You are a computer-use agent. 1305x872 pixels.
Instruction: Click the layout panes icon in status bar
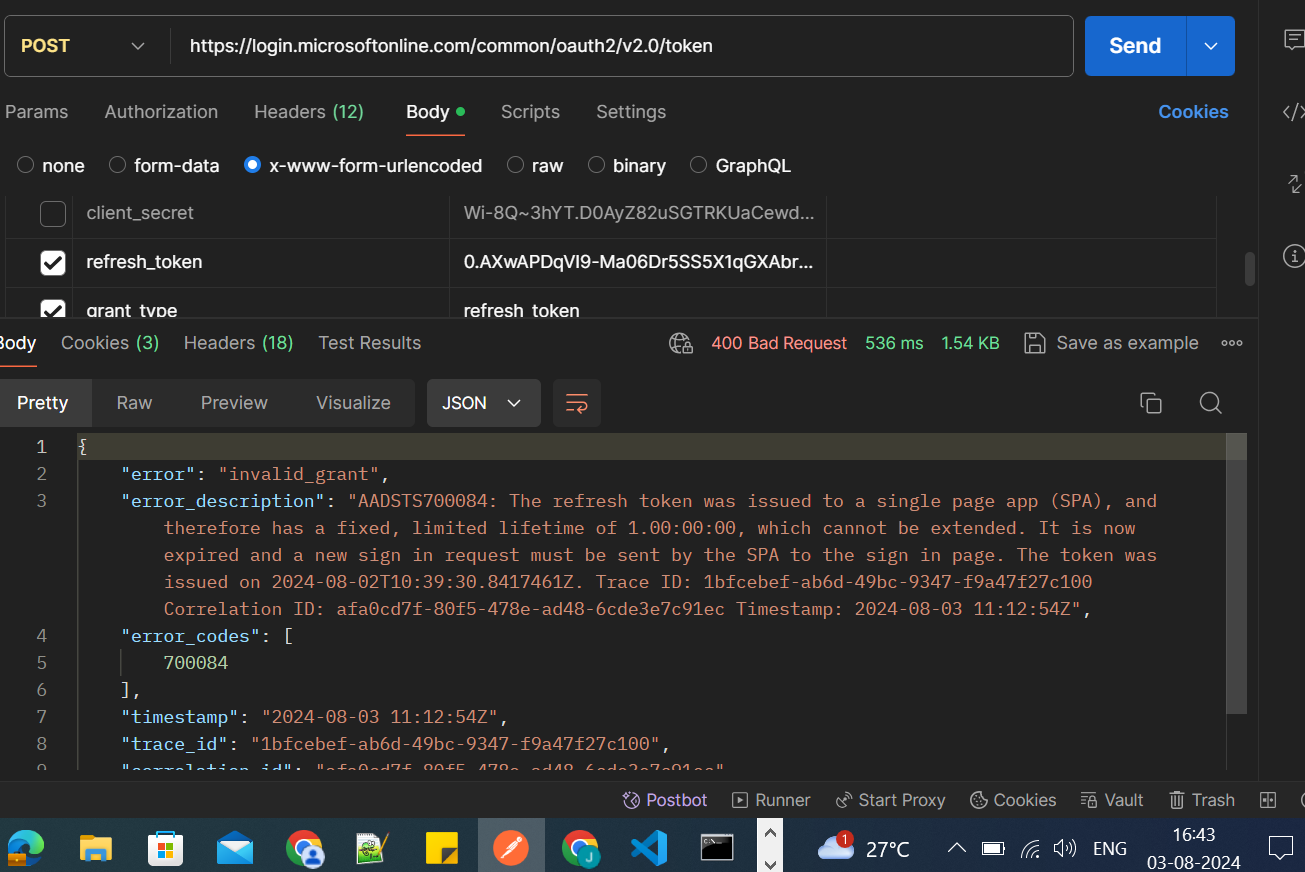coord(1268,800)
